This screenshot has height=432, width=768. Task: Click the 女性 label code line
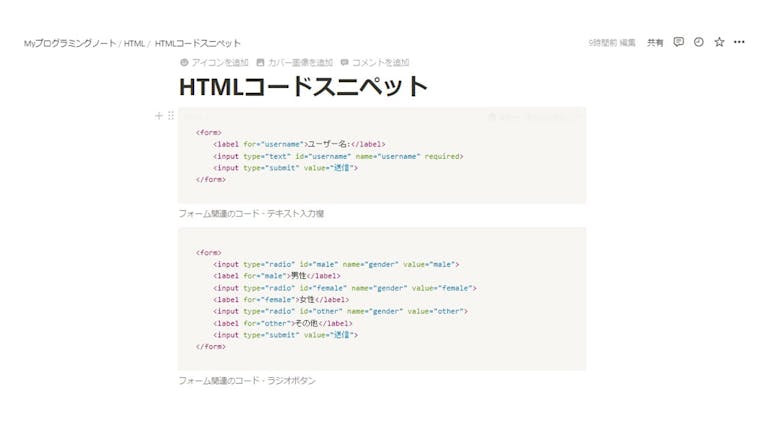(x=281, y=300)
